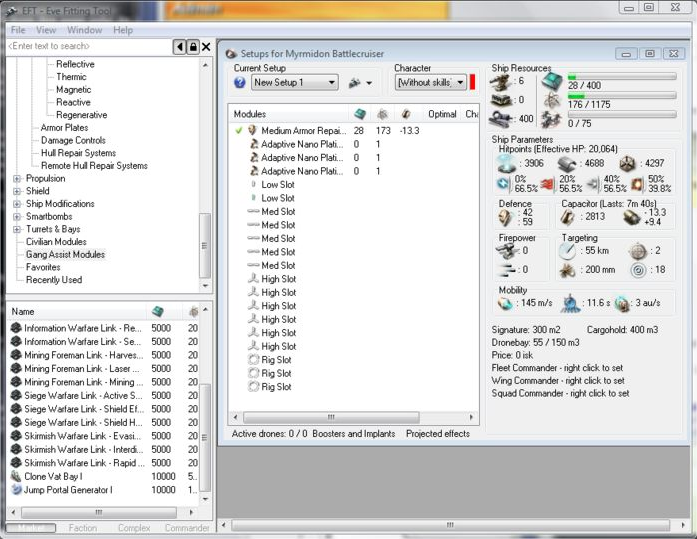
Task: Click the explosive resistance icon
Action: 637,184
